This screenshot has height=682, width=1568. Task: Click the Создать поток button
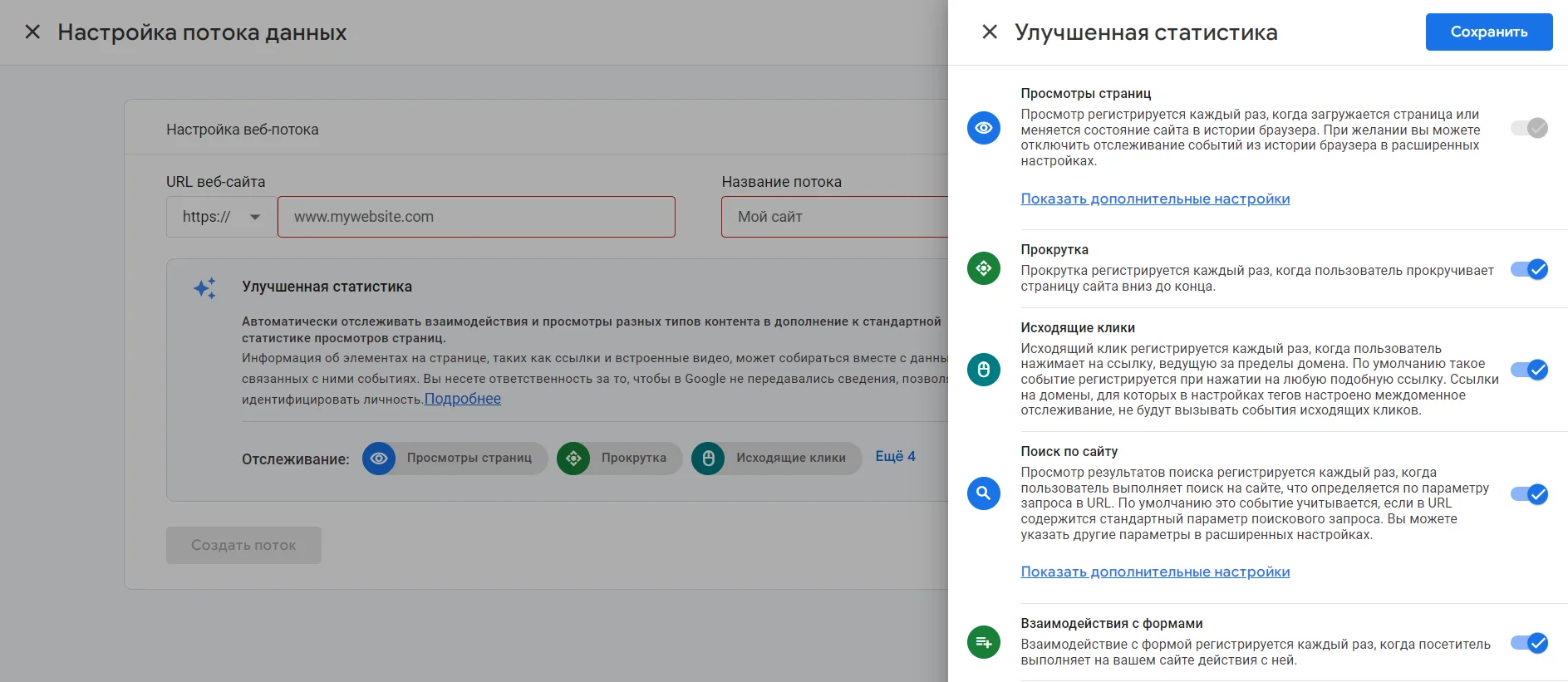point(243,545)
